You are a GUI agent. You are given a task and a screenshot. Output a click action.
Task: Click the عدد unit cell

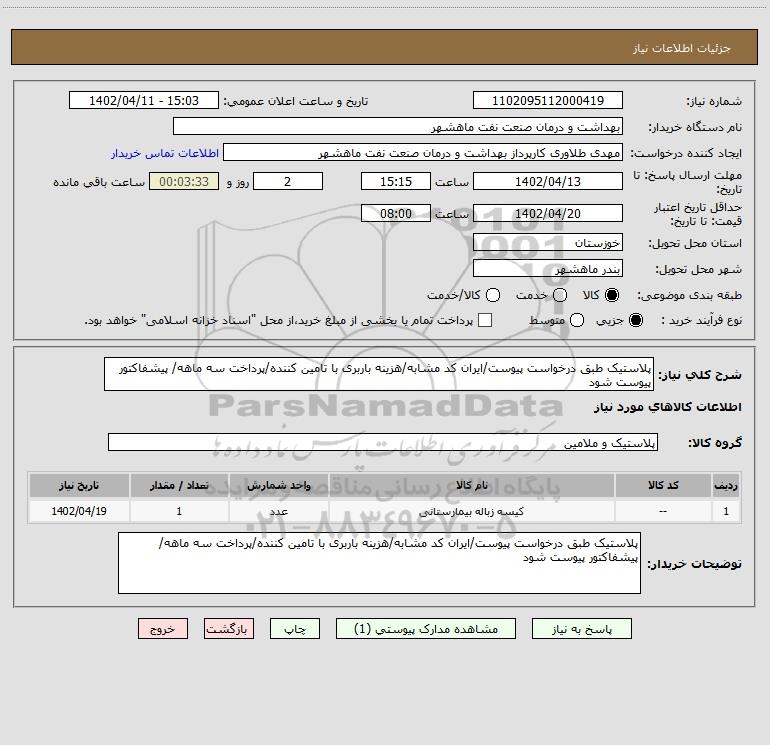click(278, 511)
